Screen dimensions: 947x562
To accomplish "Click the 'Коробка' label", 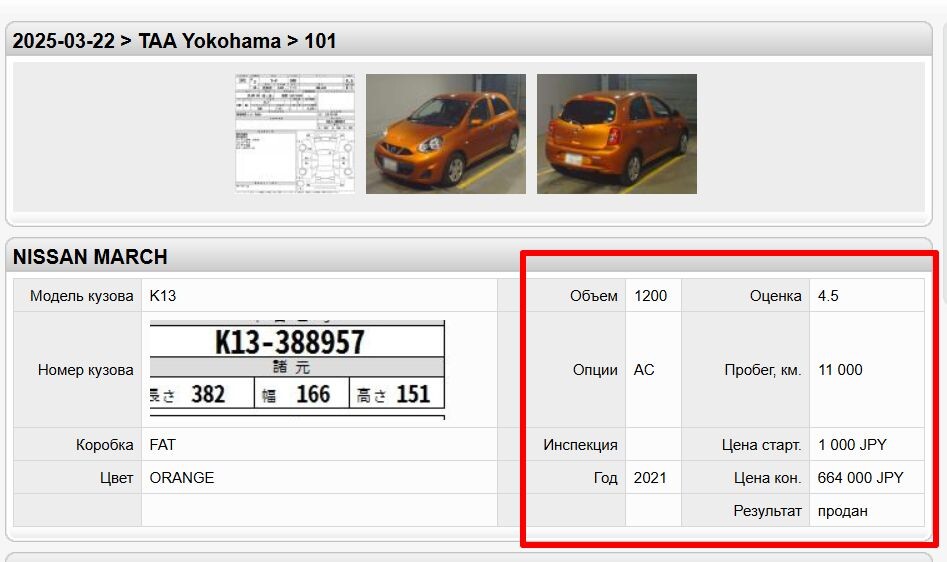I will [104, 445].
